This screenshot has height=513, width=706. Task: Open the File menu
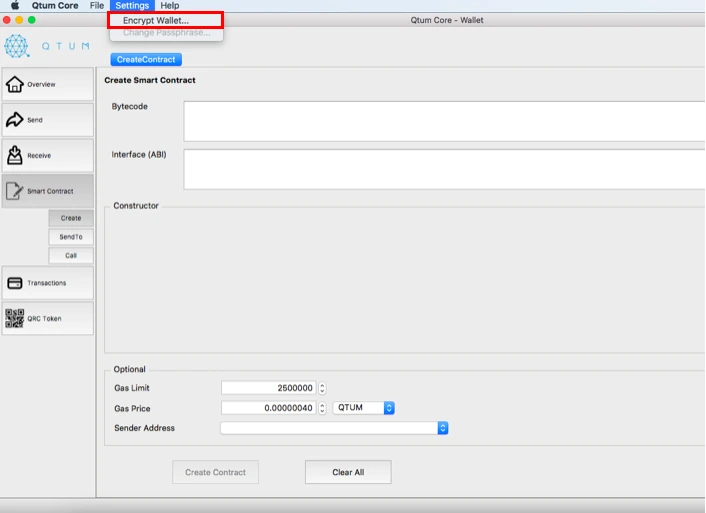click(97, 5)
